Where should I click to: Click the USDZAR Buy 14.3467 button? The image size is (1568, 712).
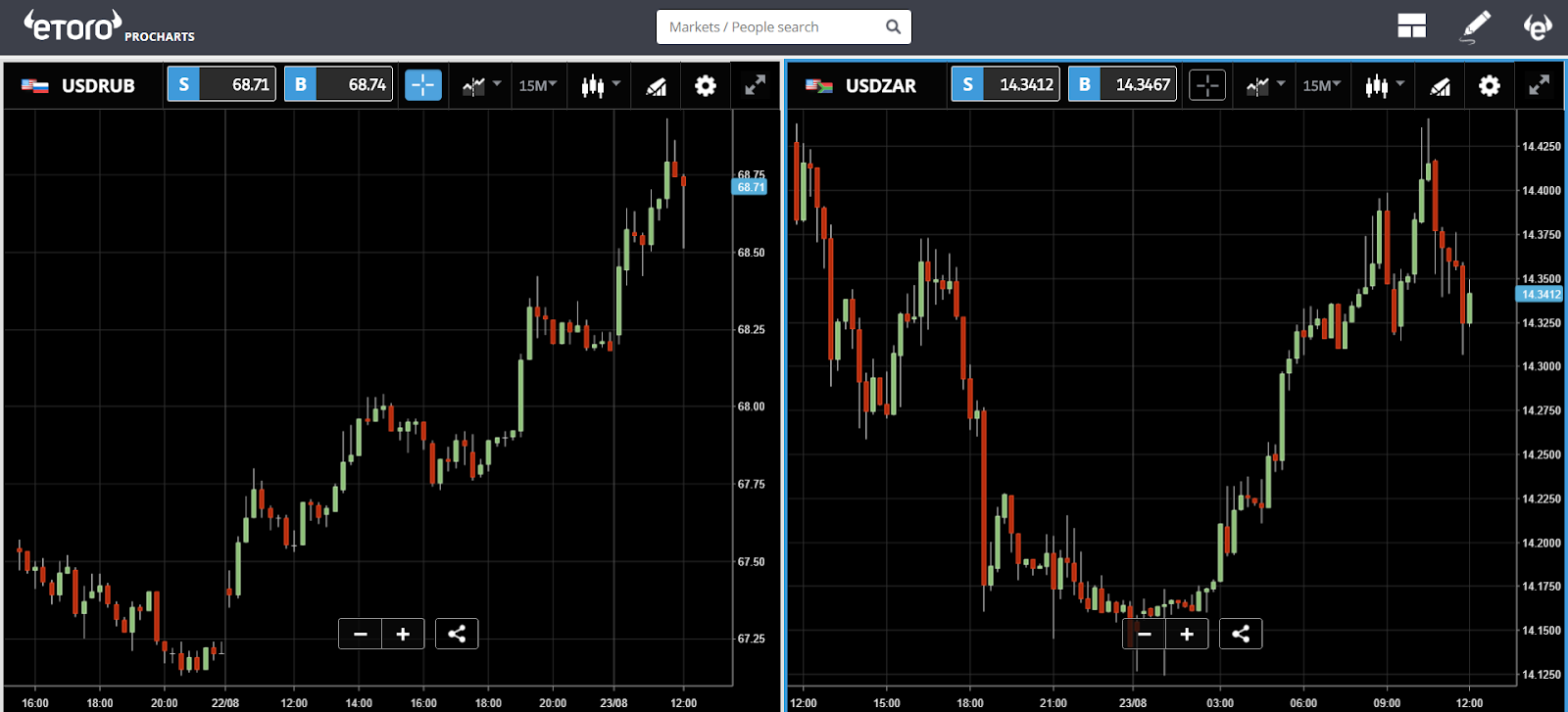tap(1122, 84)
